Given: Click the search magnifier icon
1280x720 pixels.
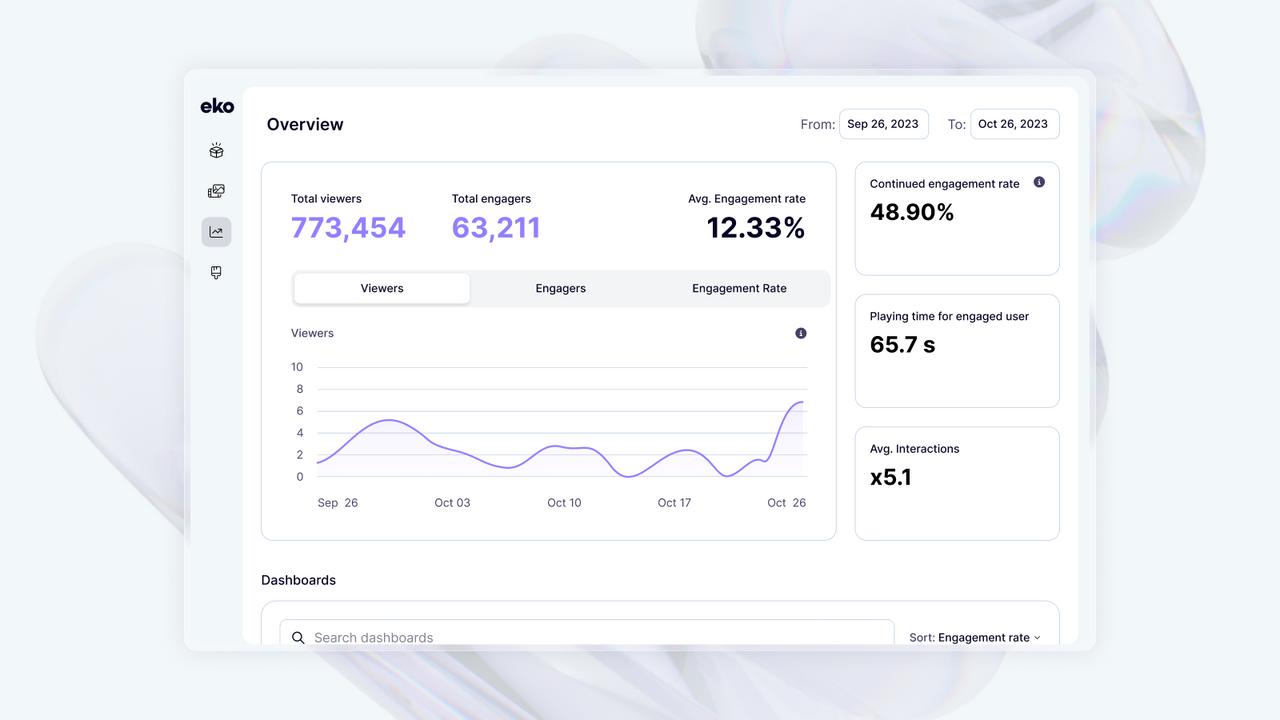Looking at the screenshot, I should tap(298, 637).
